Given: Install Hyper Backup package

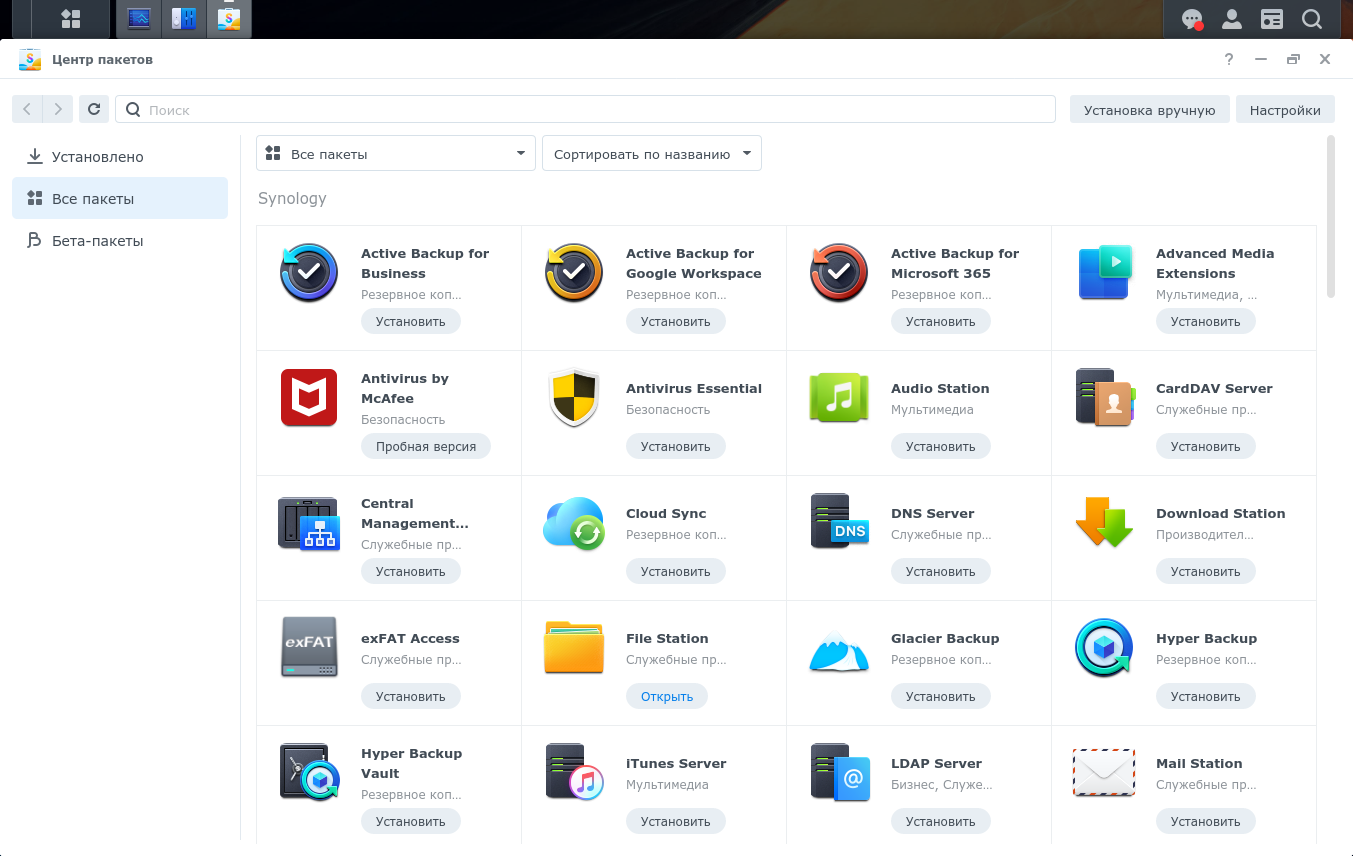Looking at the screenshot, I should pyautogui.click(x=1206, y=696).
